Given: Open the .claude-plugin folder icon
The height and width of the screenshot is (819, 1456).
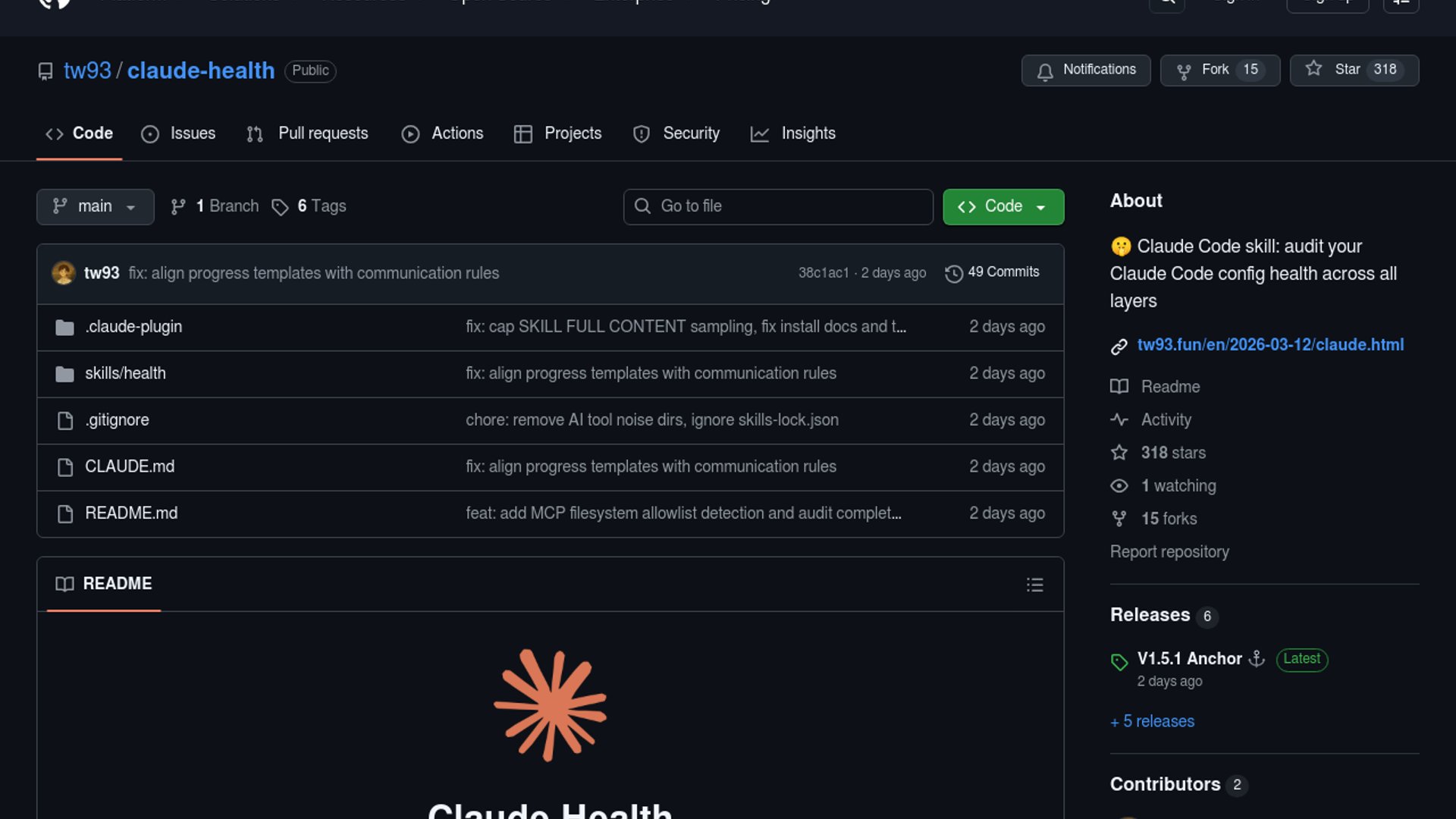Looking at the screenshot, I should [x=65, y=328].
